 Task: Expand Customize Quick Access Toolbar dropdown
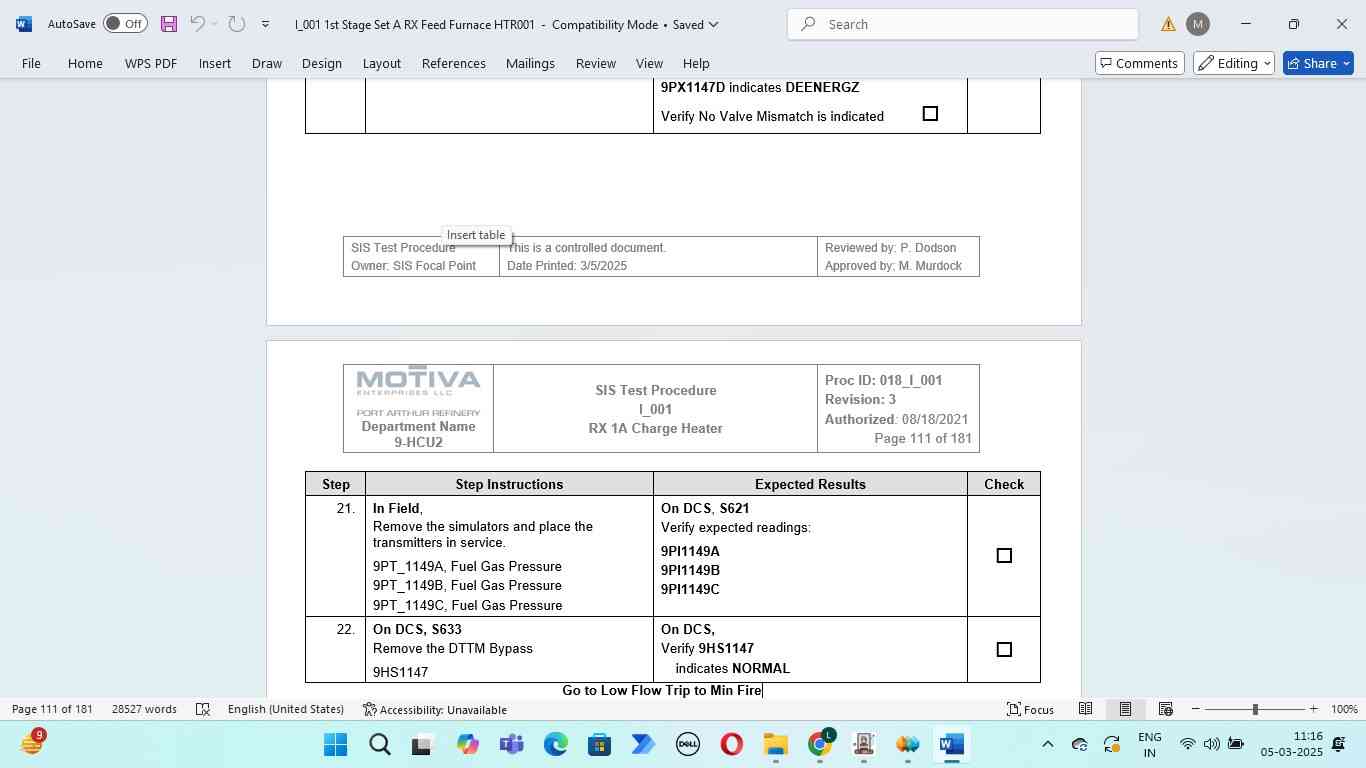tap(265, 24)
